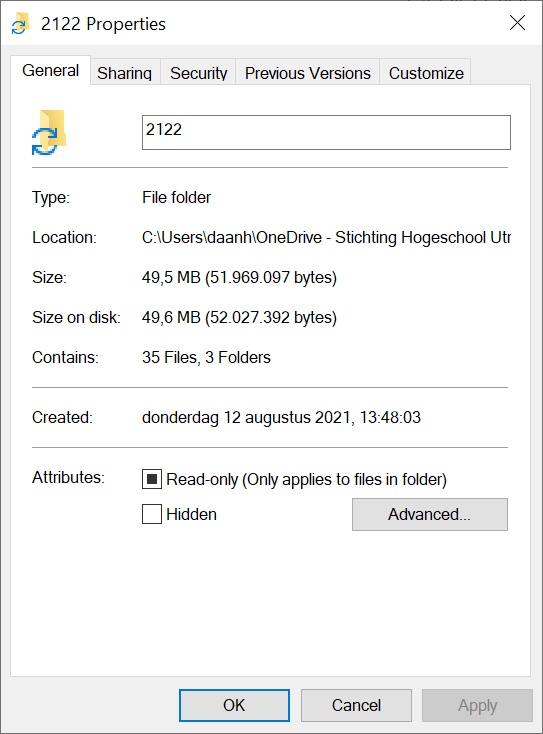Click the Cancel button

[356, 705]
